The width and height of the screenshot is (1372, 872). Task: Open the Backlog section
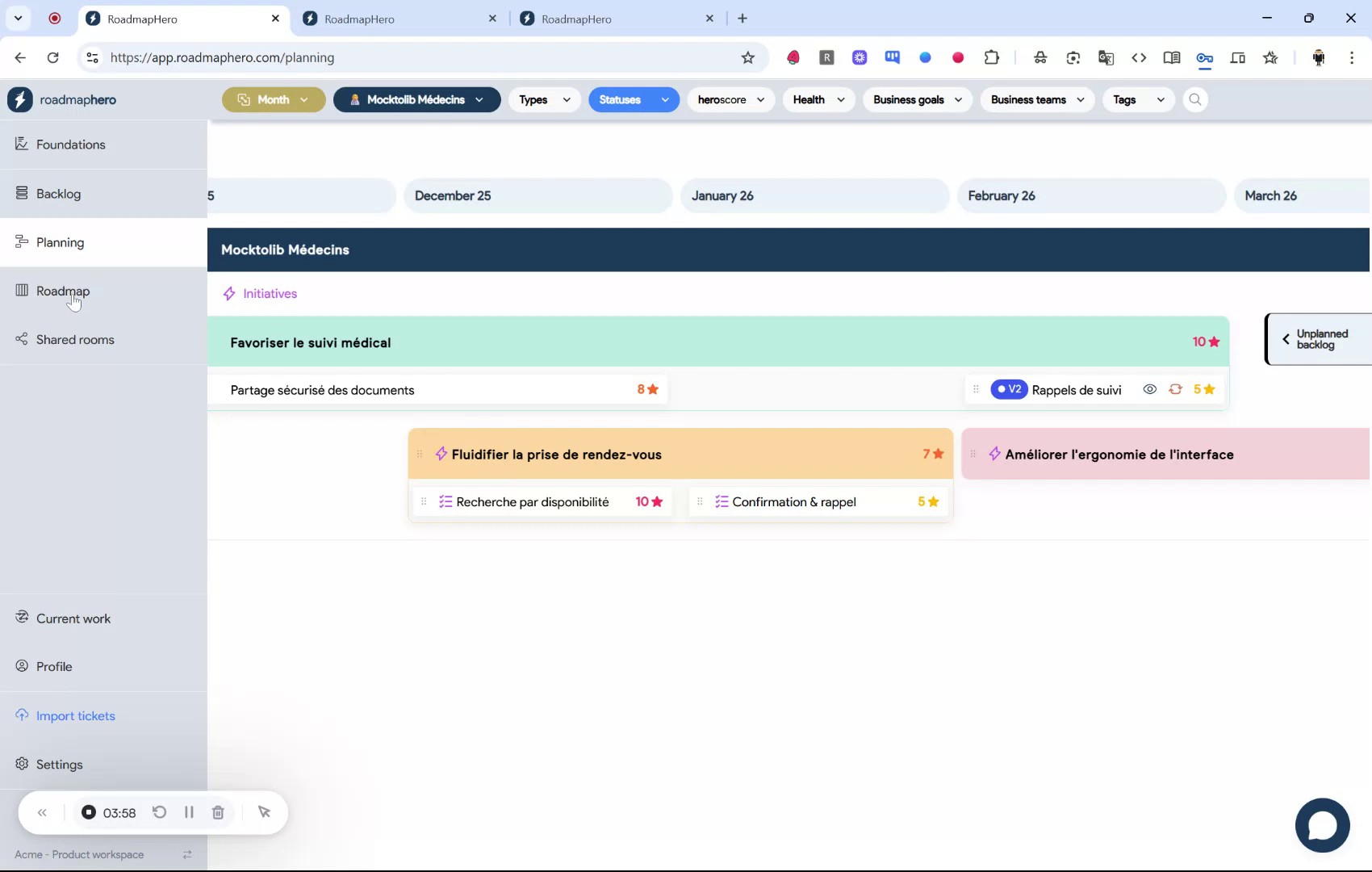pos(58,194)
